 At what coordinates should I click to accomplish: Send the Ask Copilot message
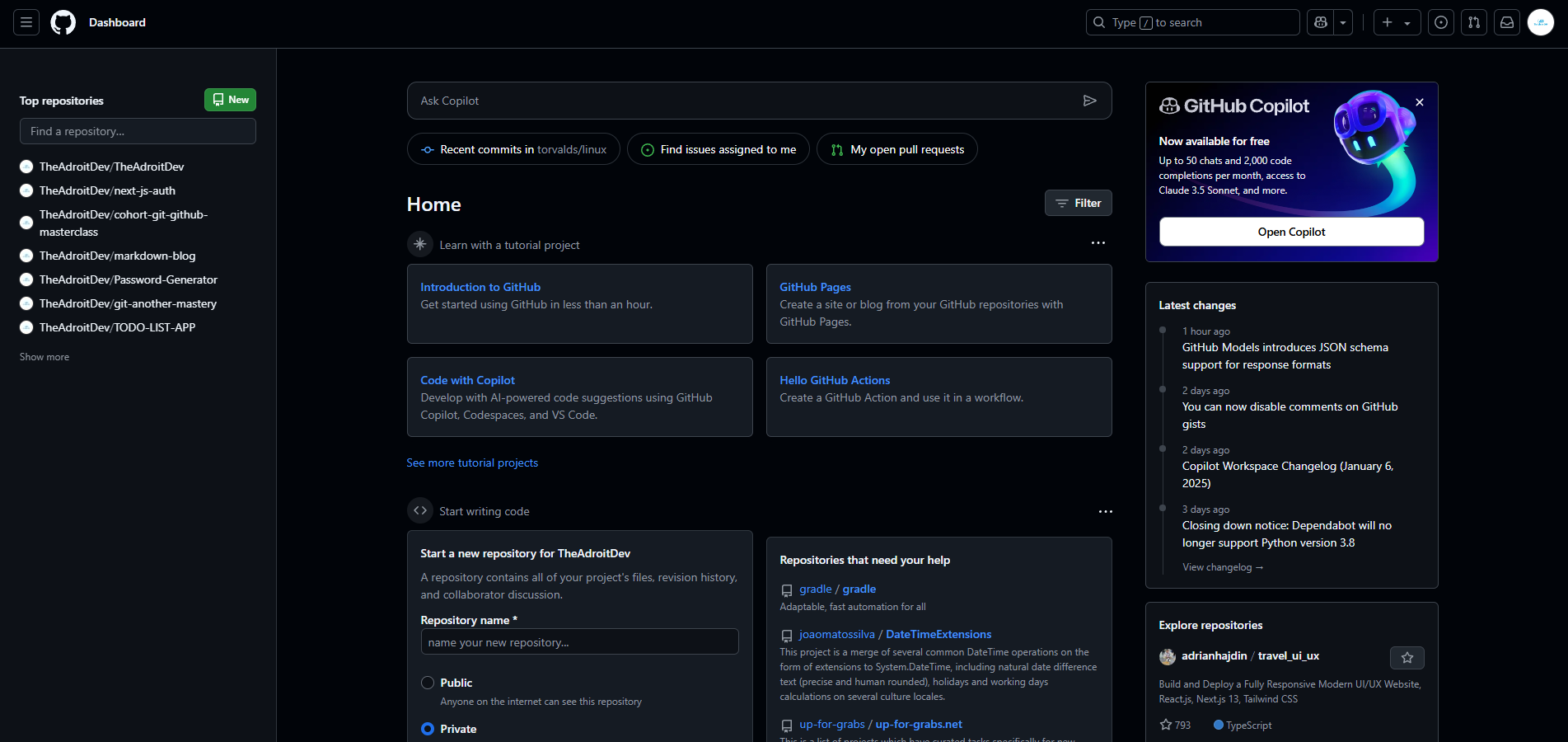click(x=1090, y=100)
